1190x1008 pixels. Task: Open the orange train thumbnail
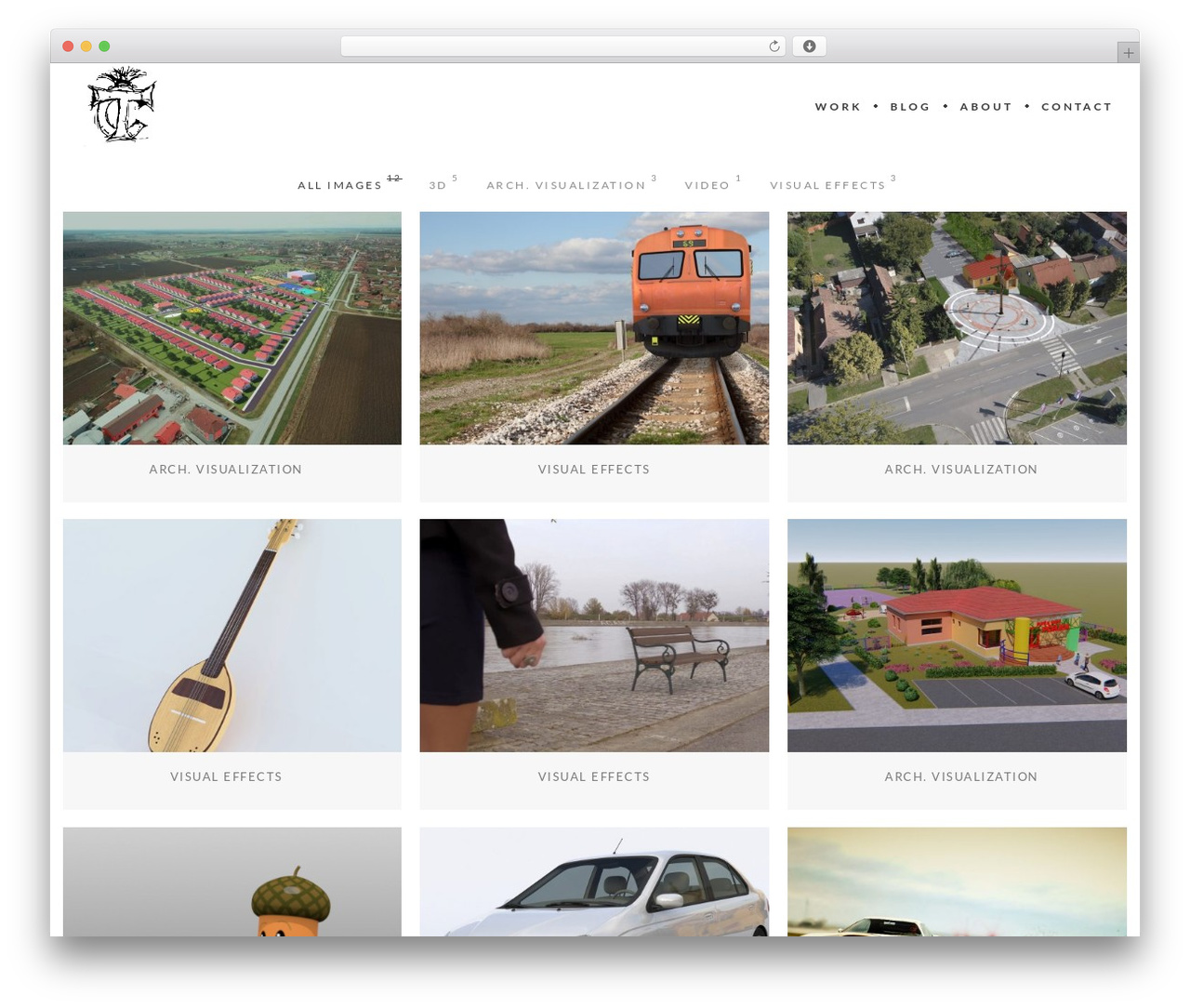[x=594, y=328]
